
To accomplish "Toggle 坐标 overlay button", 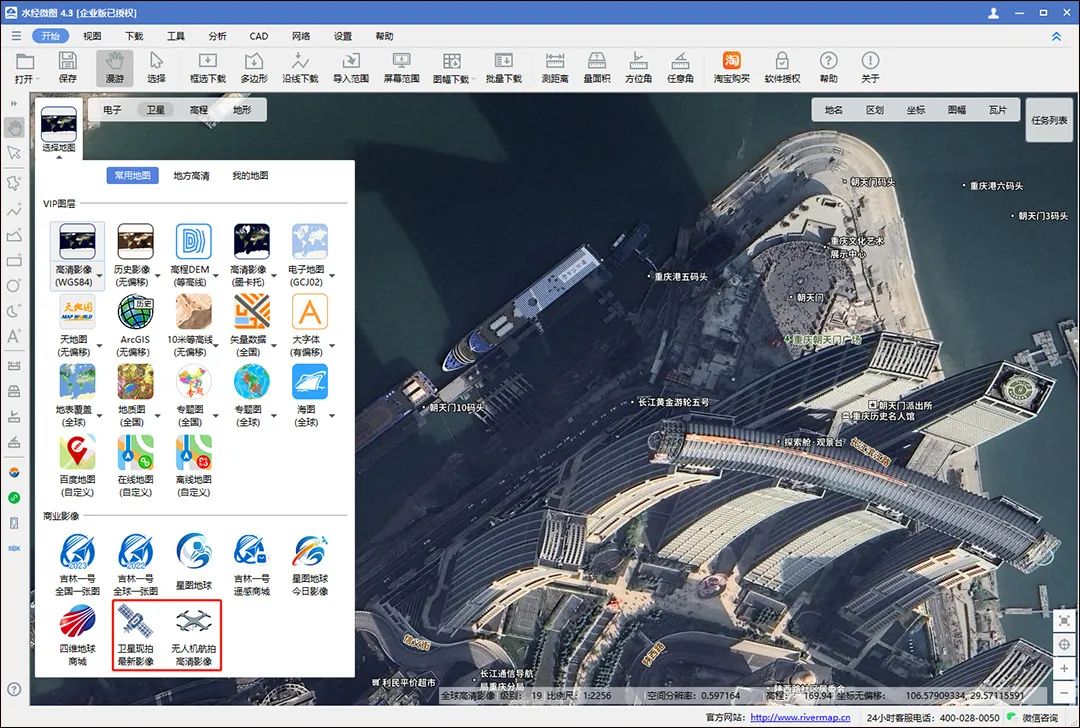I will click(x=915, y=110).
